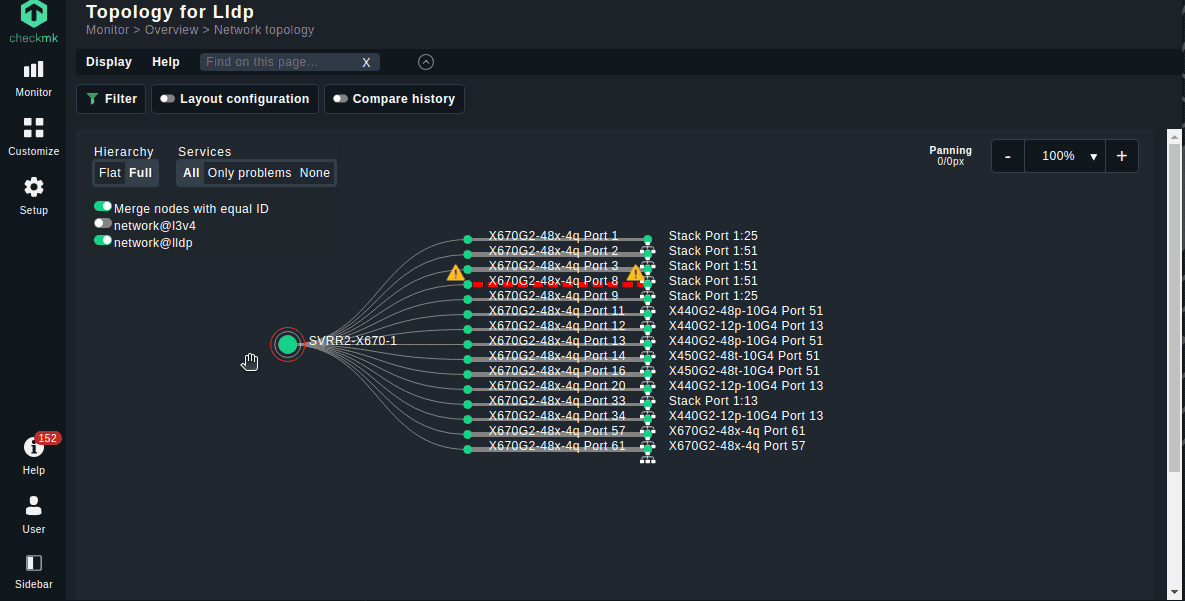The height and width of the screenshot is (601, 1185).
Task: Select X670G2-48x-4q Port 34 label
Action: (557, 416)
